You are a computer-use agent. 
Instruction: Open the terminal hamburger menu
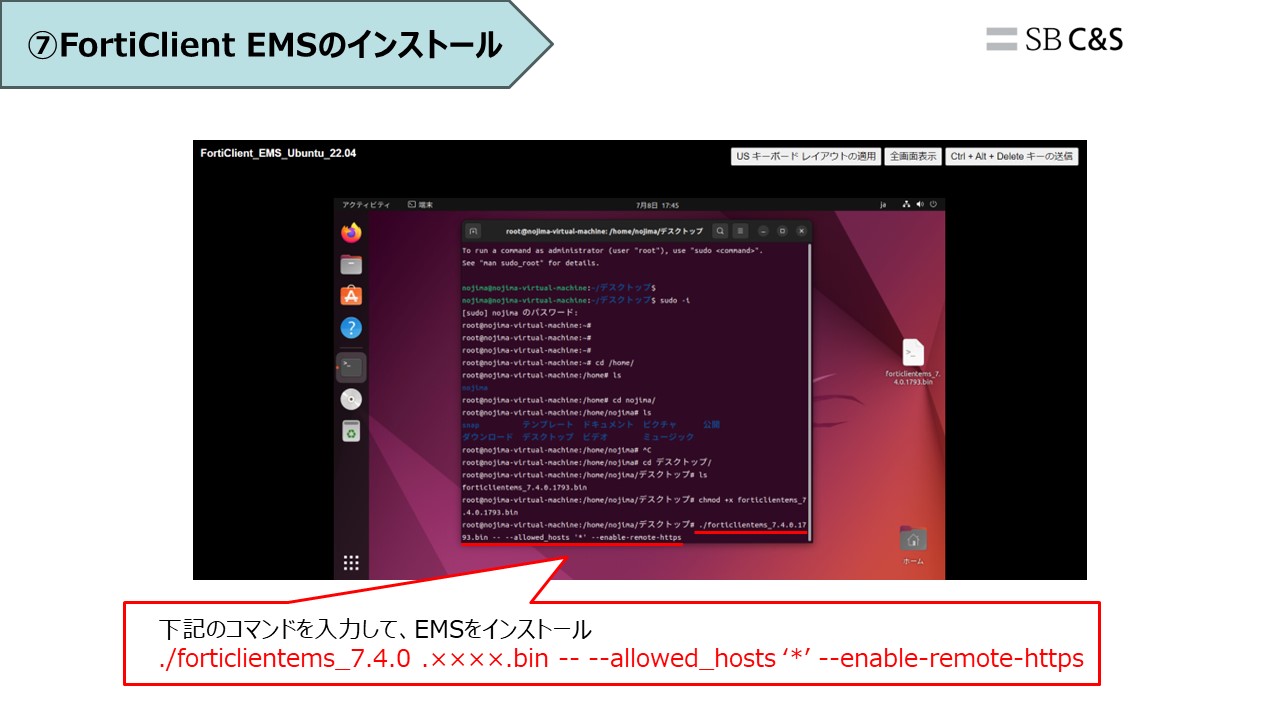click(x=740, y=231)
